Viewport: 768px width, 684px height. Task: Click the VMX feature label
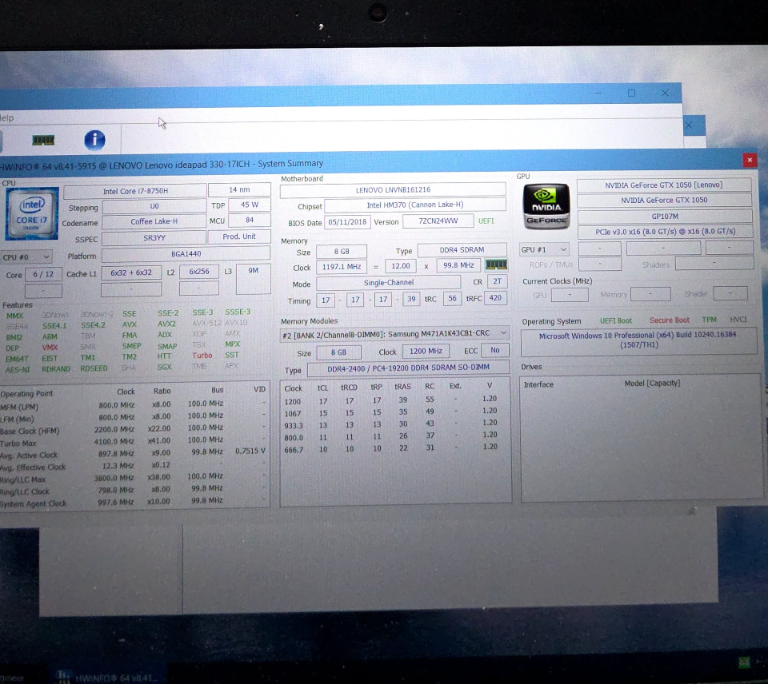(x=49, y=347)
